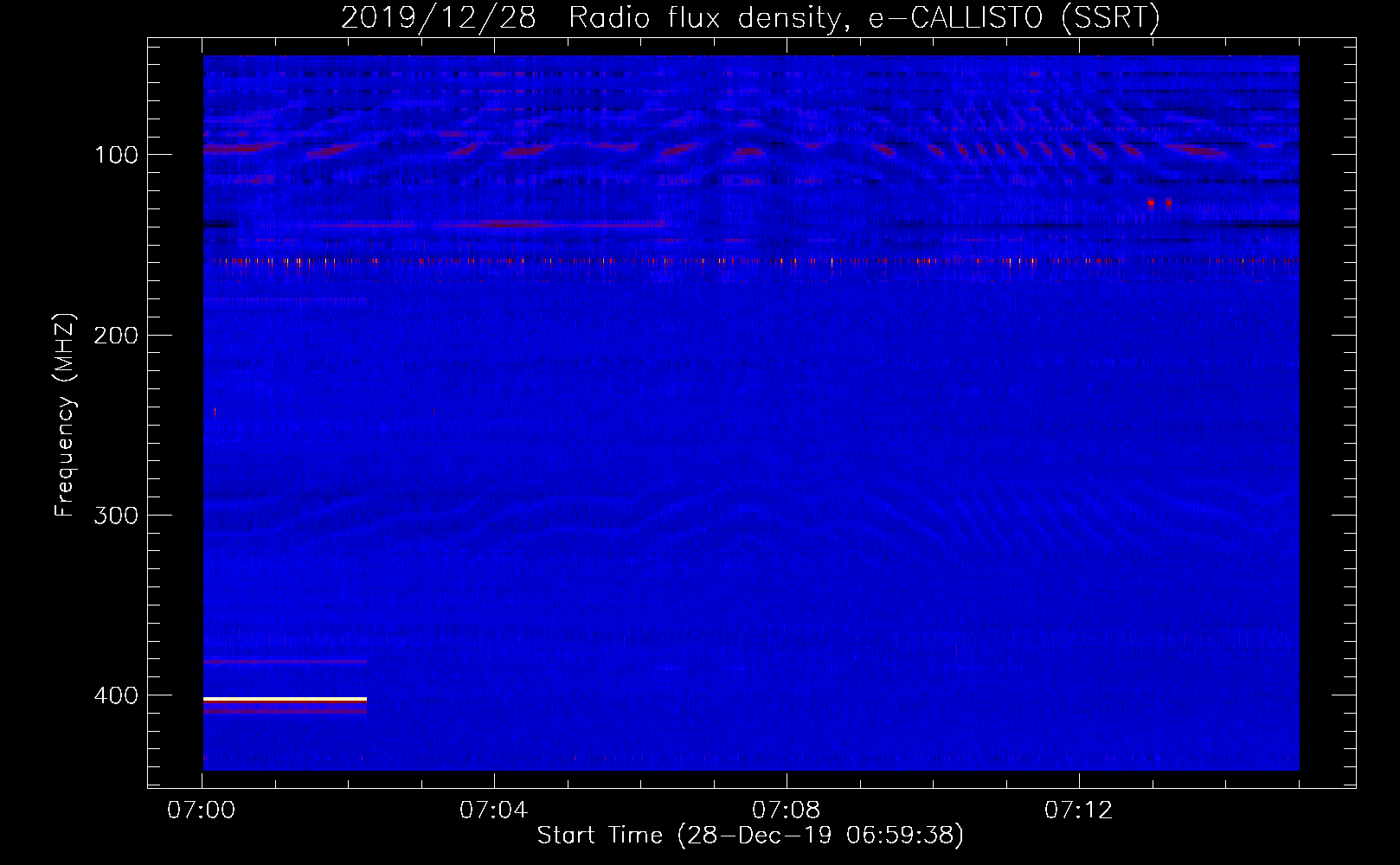
Task: Click the 07:08 time tick label
Action: (786, 811)
